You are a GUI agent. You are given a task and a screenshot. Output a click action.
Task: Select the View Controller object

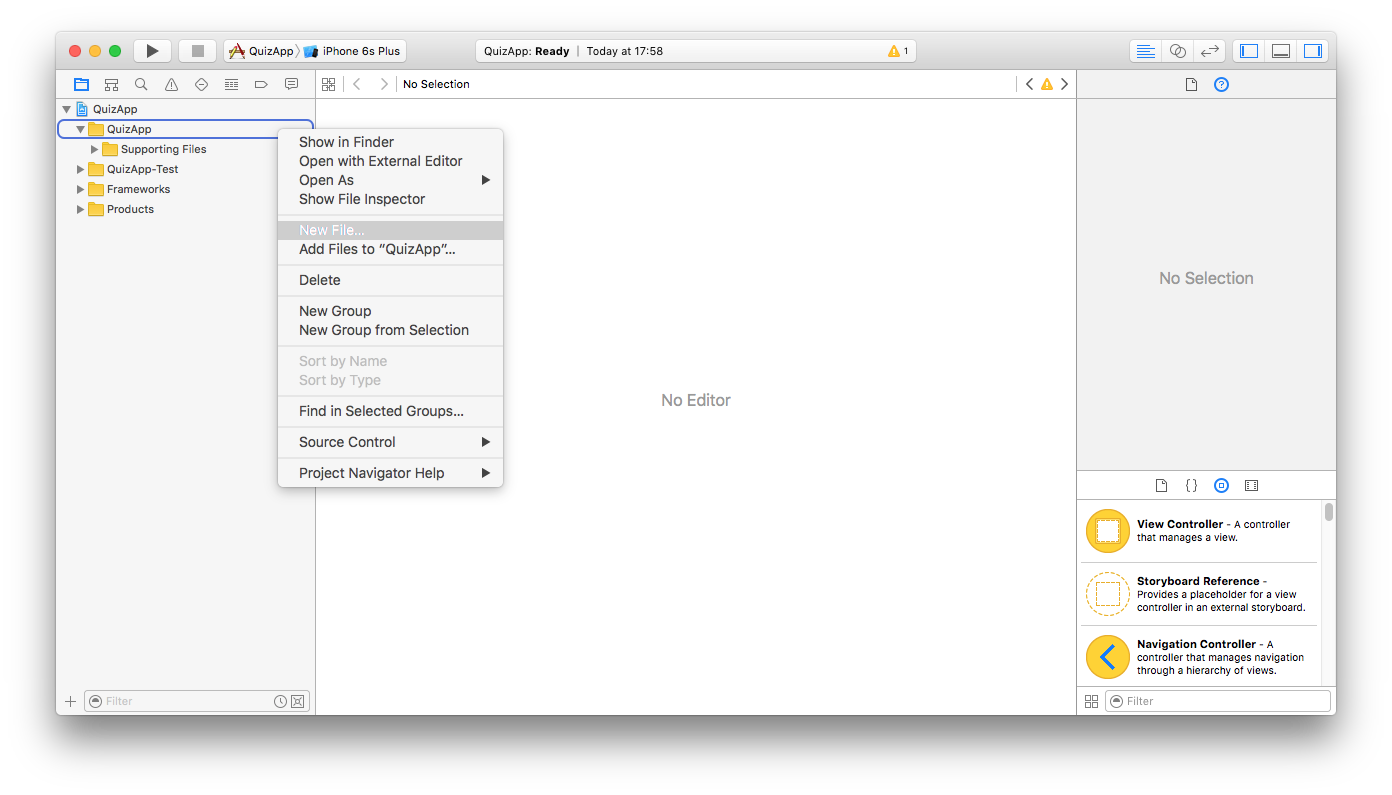(1200, 531)
